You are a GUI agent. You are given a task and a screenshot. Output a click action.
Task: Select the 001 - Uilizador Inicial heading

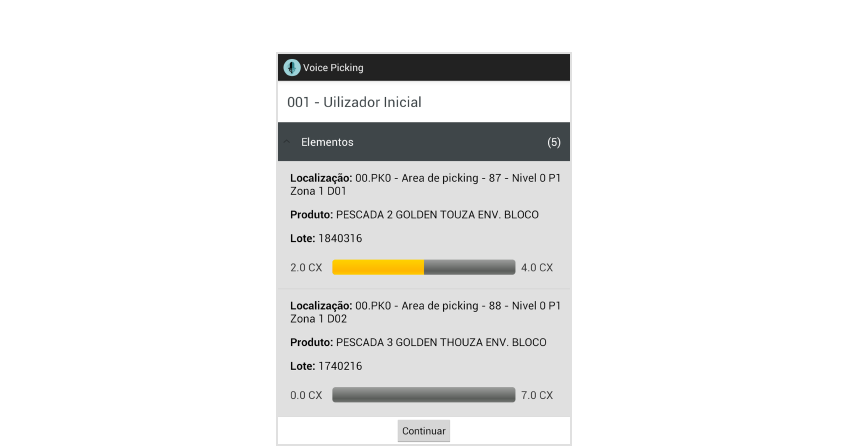[x=354, y=102]
